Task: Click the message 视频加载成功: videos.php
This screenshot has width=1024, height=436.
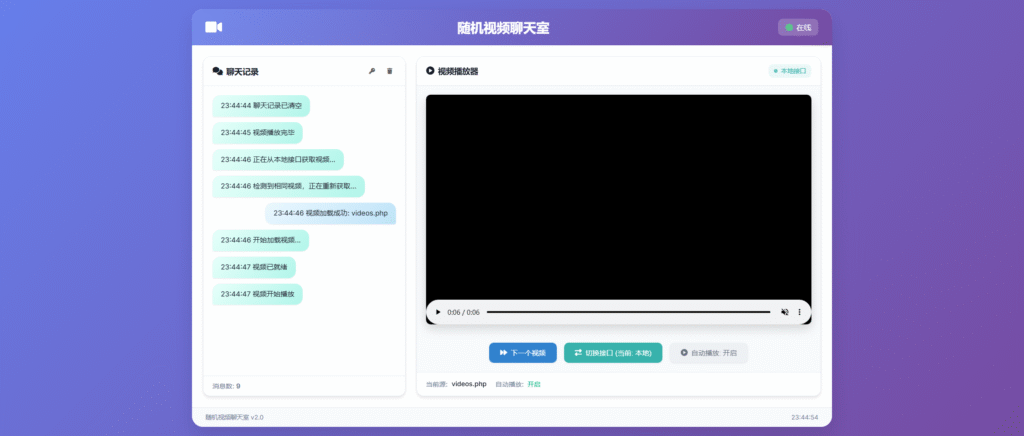Action: tap(330, 213)
